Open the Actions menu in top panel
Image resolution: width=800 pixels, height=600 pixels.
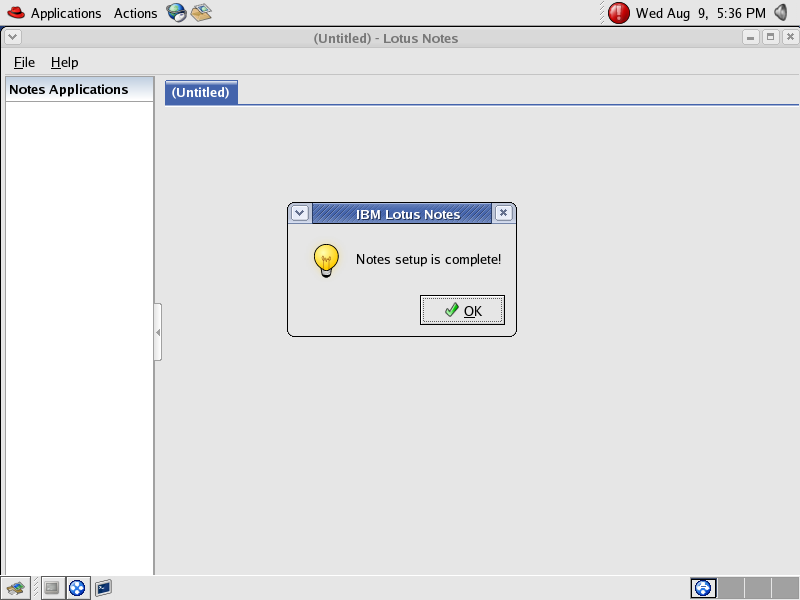click(135, 13)
